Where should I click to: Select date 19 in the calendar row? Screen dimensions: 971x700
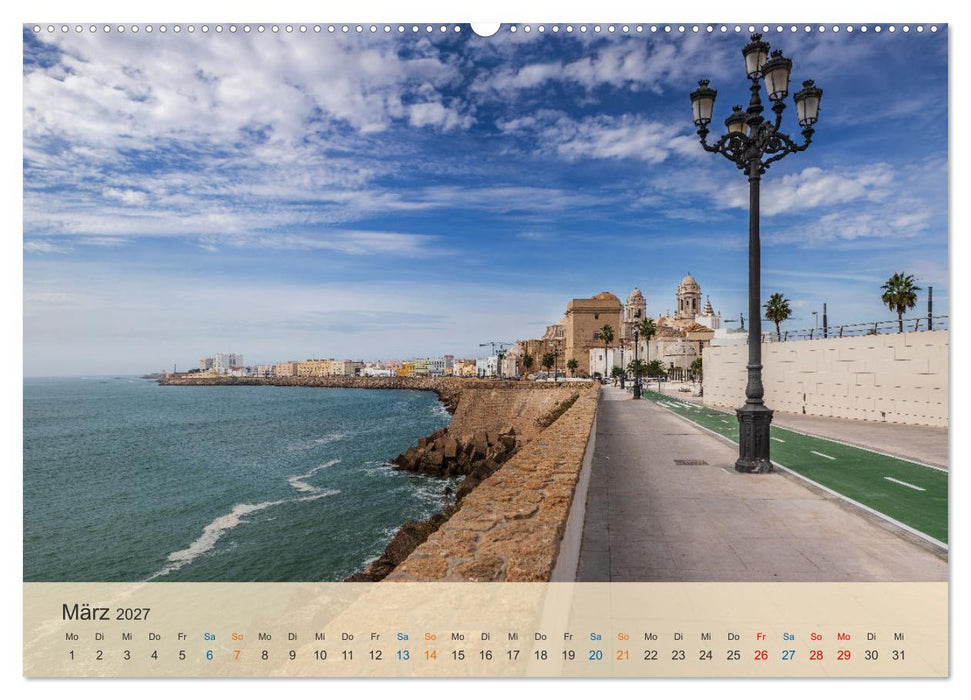[568, 655]
